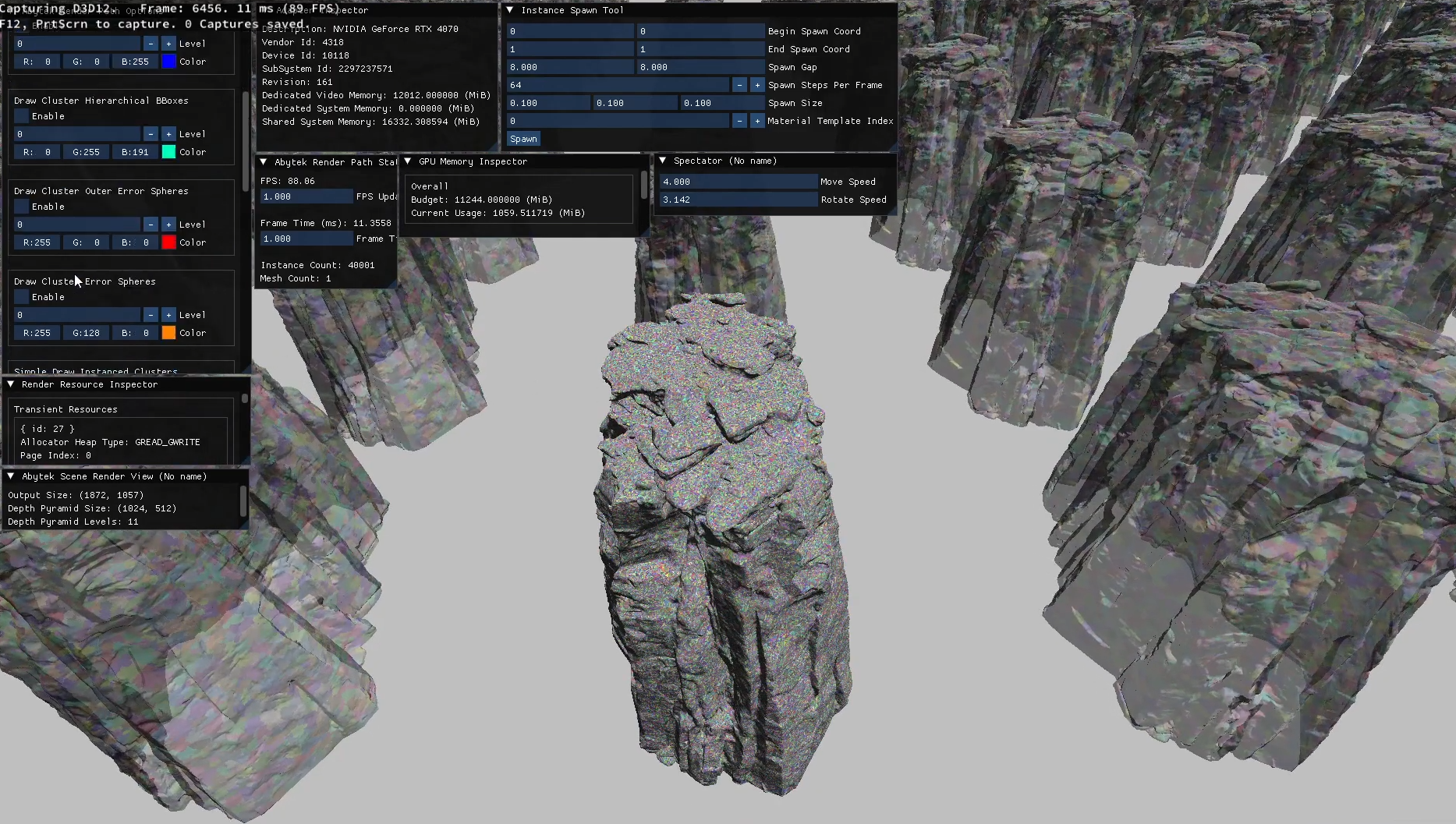Collapse the Abytek Scene Render View window
The height and width of the screenshot is (824, 1456).
[x=11, y=476]
